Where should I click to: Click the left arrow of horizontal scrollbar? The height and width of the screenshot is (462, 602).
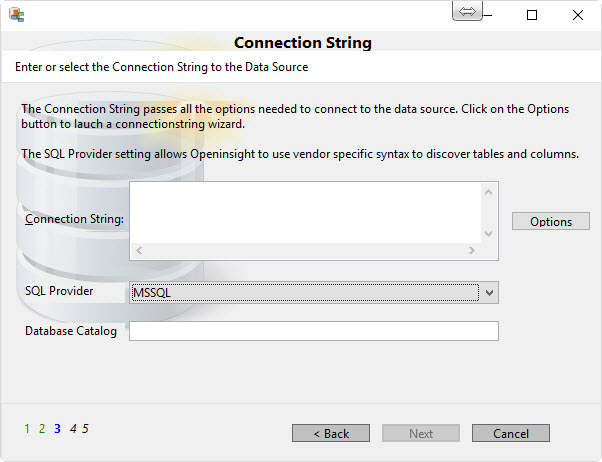[x=139, y=250]
